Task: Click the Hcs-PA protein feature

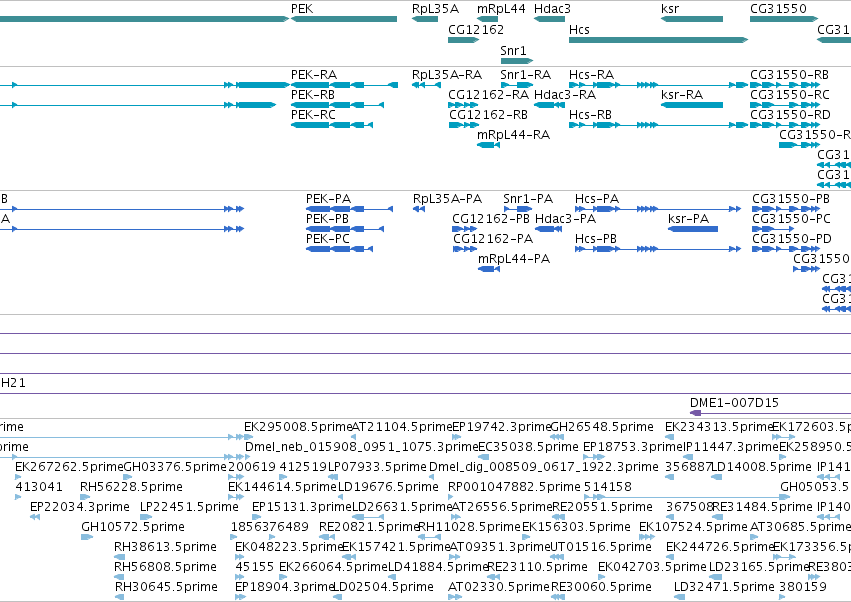Action: pyautogui.click(x=658, y=209)
